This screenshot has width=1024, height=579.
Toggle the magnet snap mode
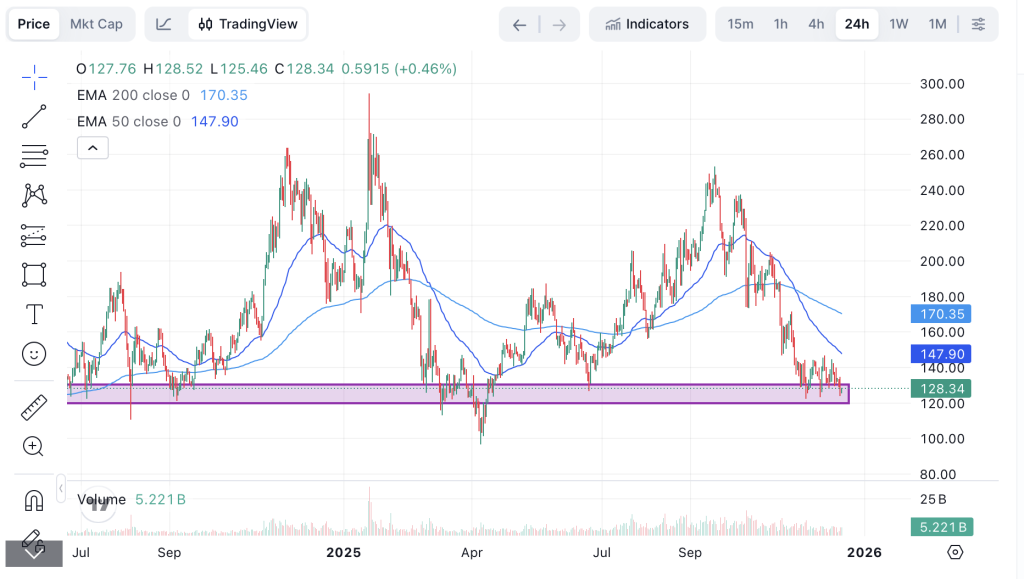click(34, 500)
